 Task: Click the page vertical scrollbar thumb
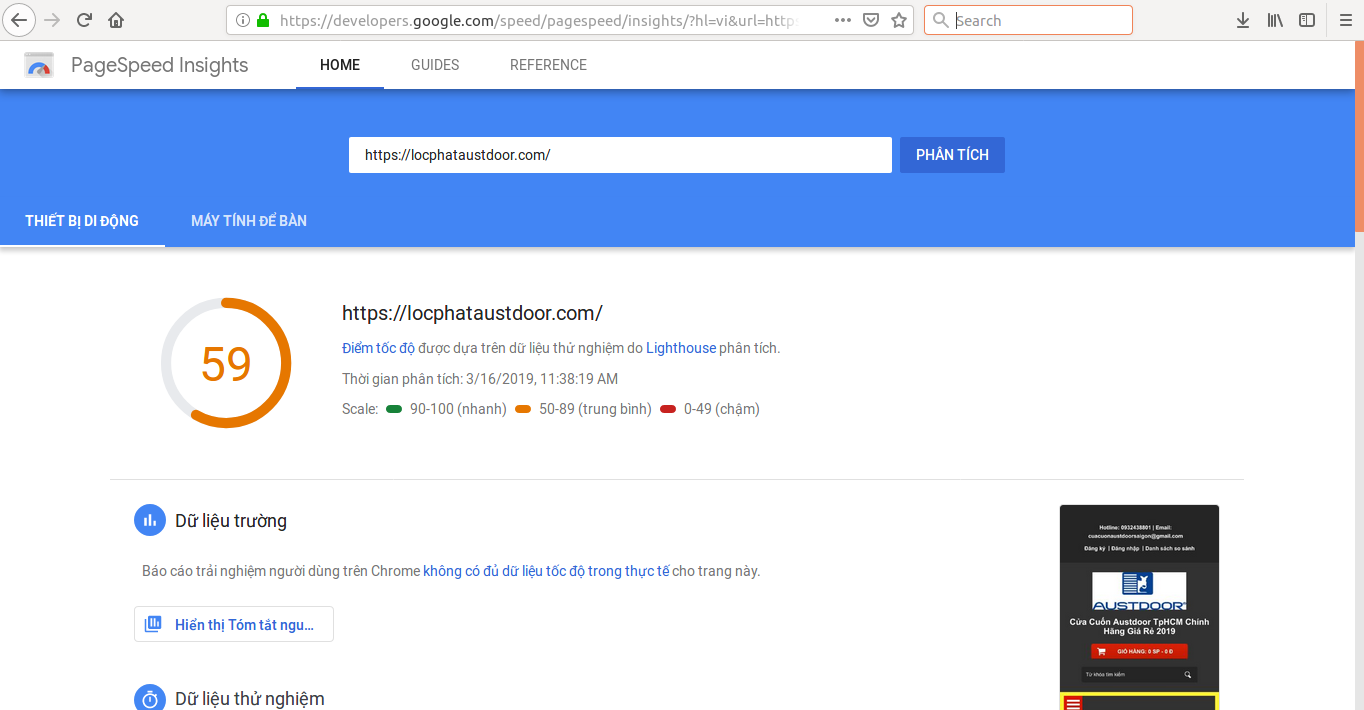coord(1359,136)
